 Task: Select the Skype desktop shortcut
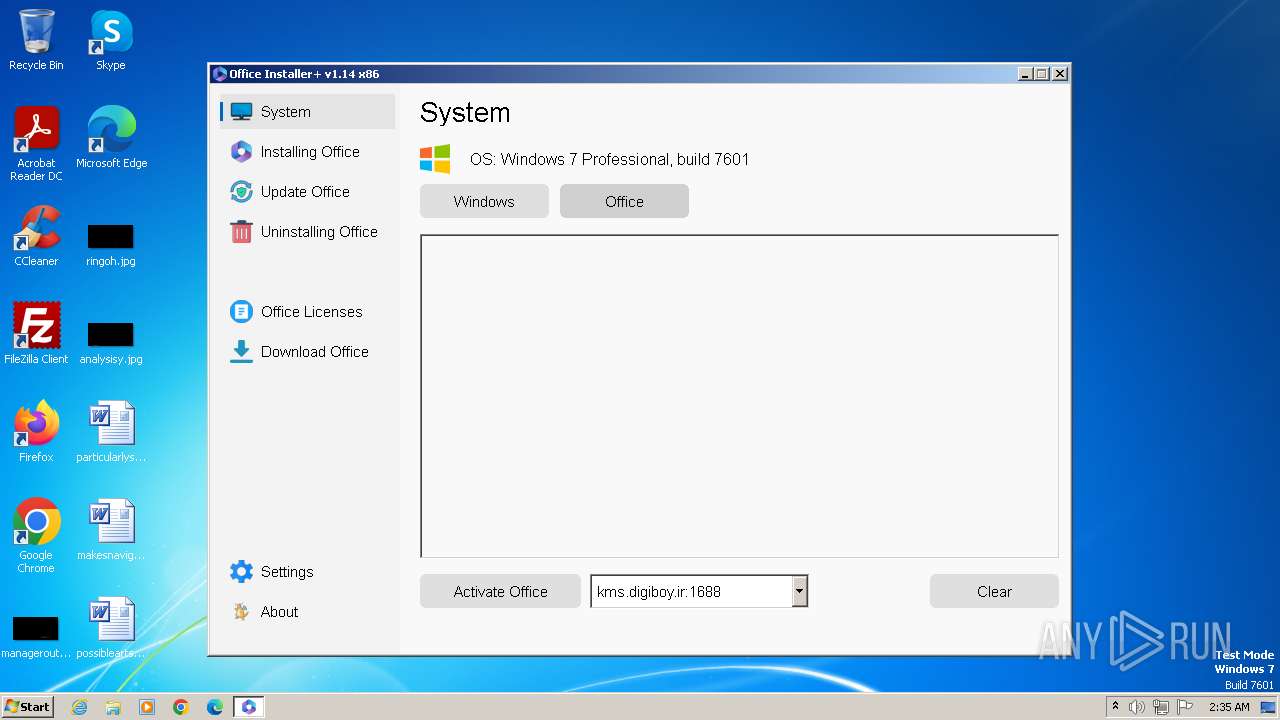pos(111,40)
